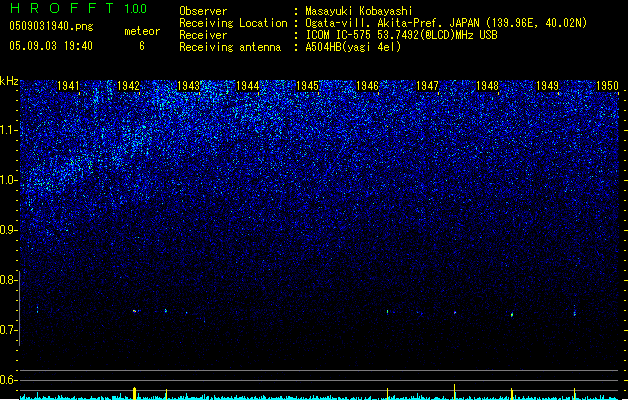
Task: Click the ICOM IC-575 receiver text
Action: point(401,35)
